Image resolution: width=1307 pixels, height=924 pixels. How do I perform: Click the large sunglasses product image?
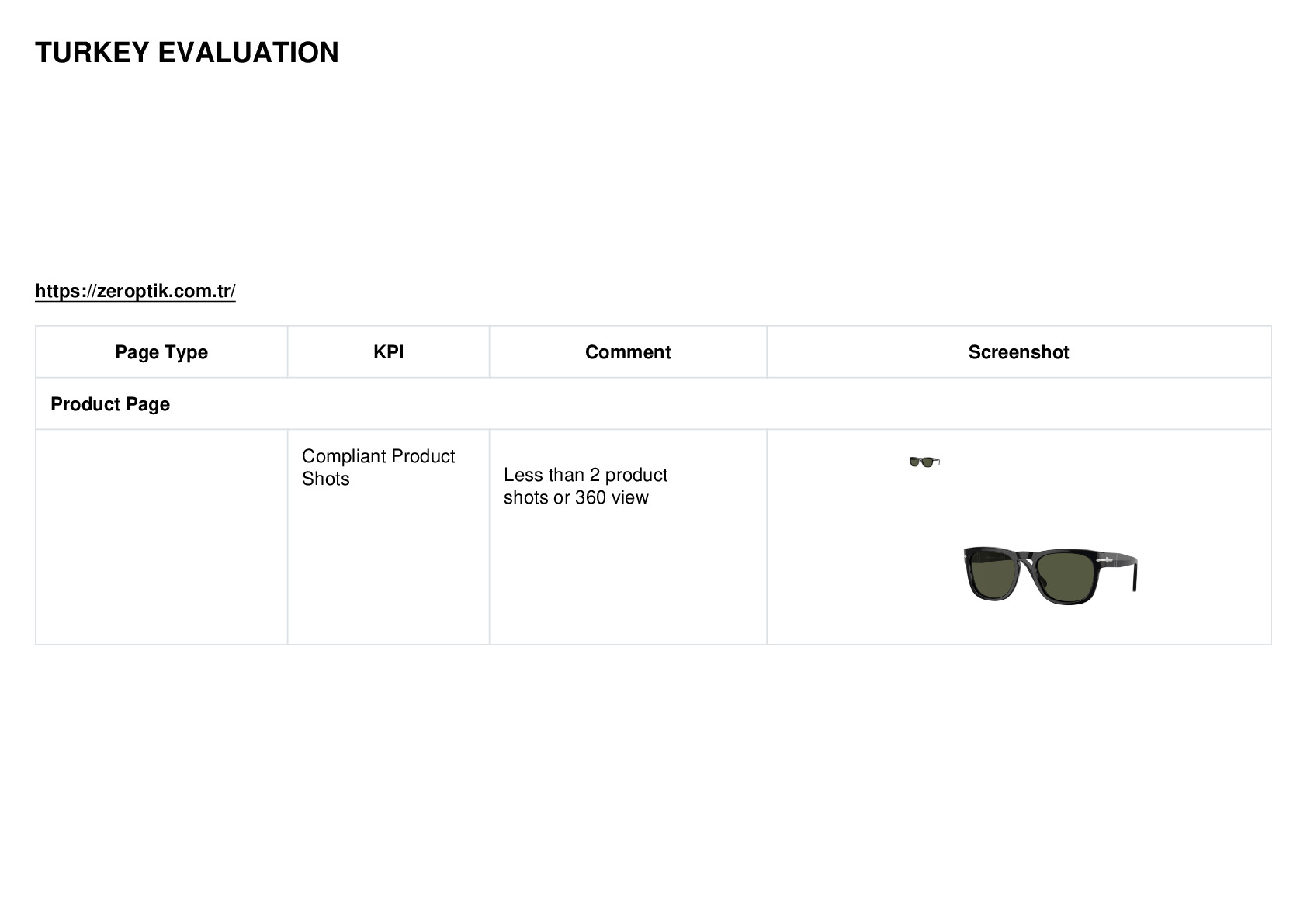click(1050, 575)
